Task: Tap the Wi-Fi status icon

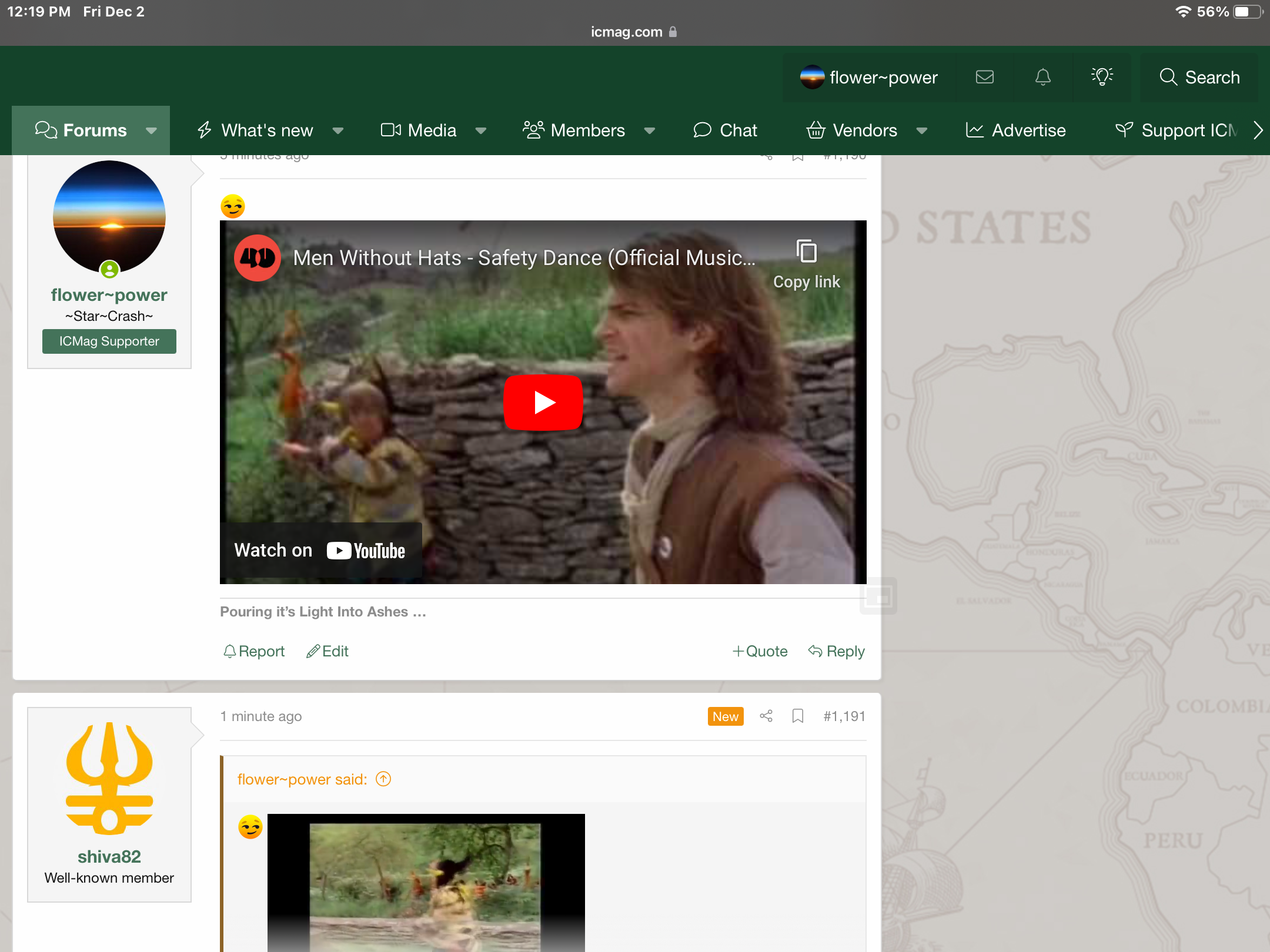Action: [x=1182, y=11]
